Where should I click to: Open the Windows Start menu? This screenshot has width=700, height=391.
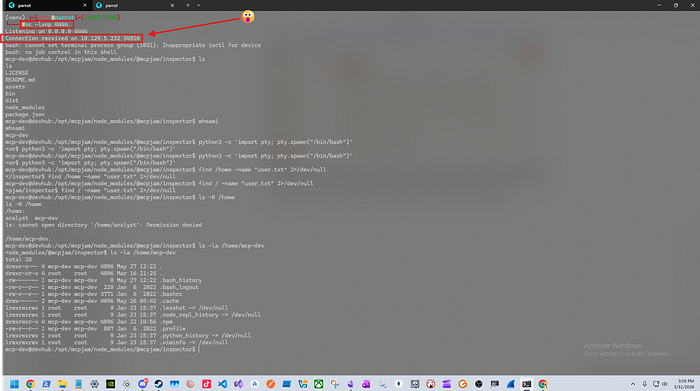pyautogui.click(x=14, y=384)
